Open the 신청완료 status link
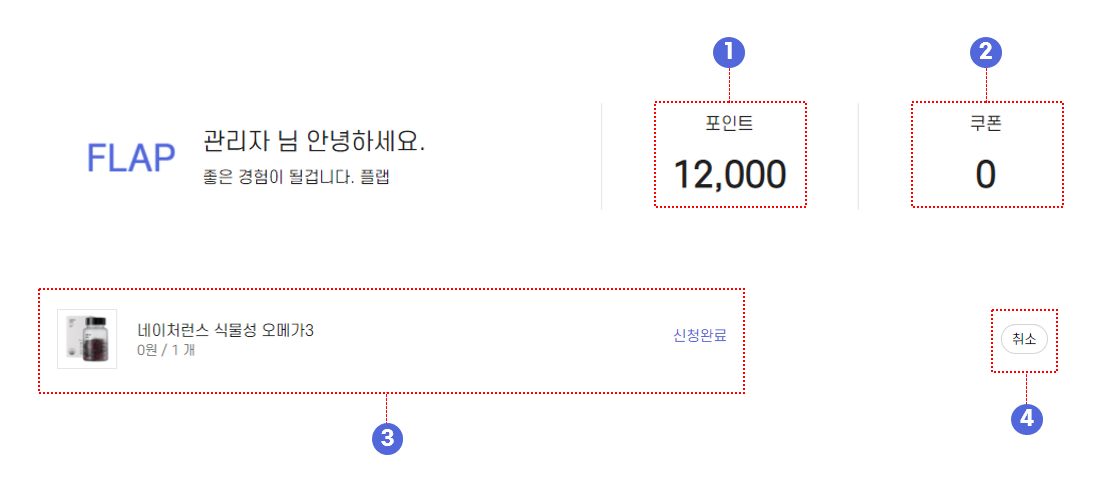 tap(700, 335)
